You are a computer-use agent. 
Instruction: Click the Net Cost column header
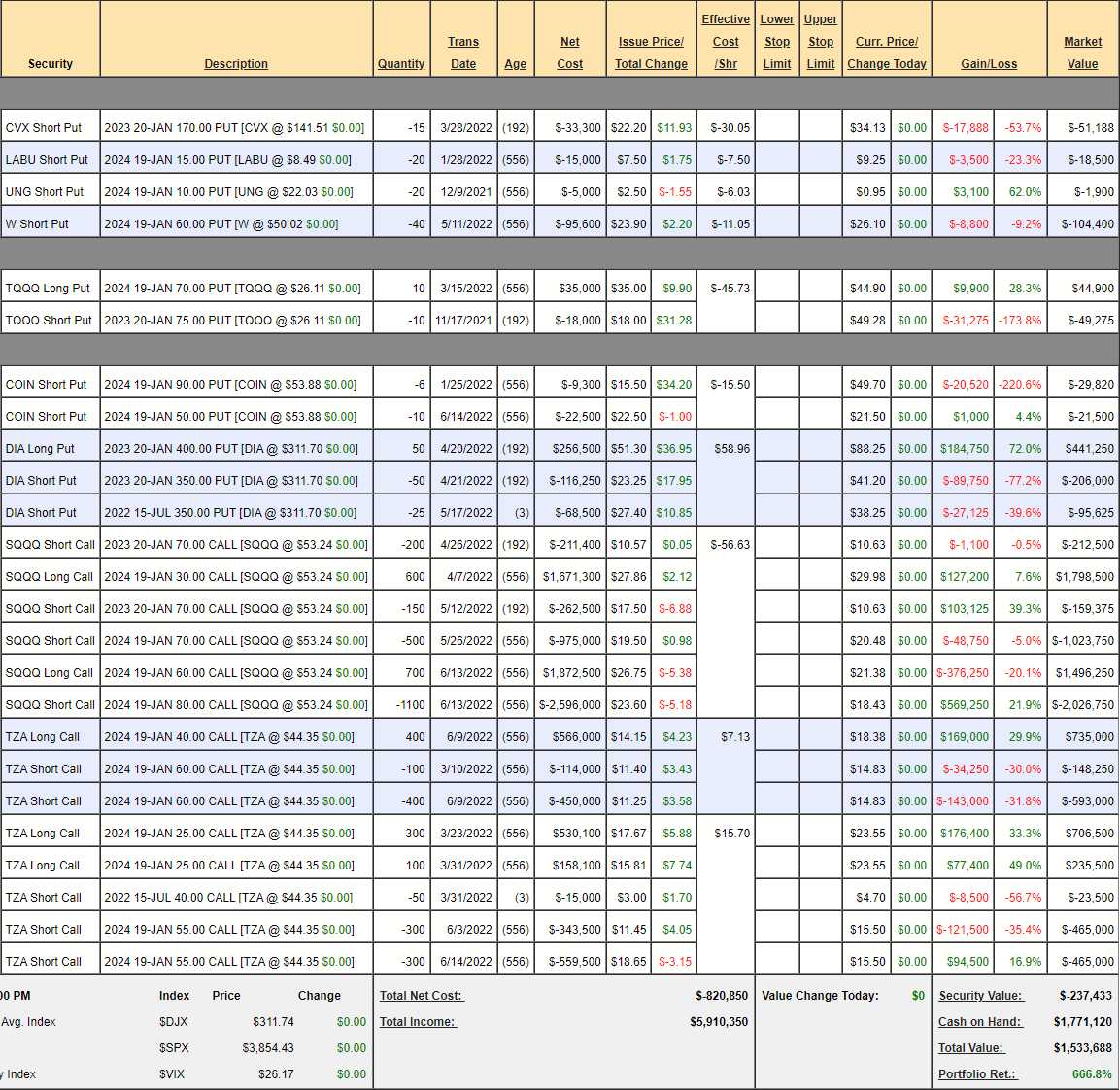pyautogui.click(x=570, y=52)
